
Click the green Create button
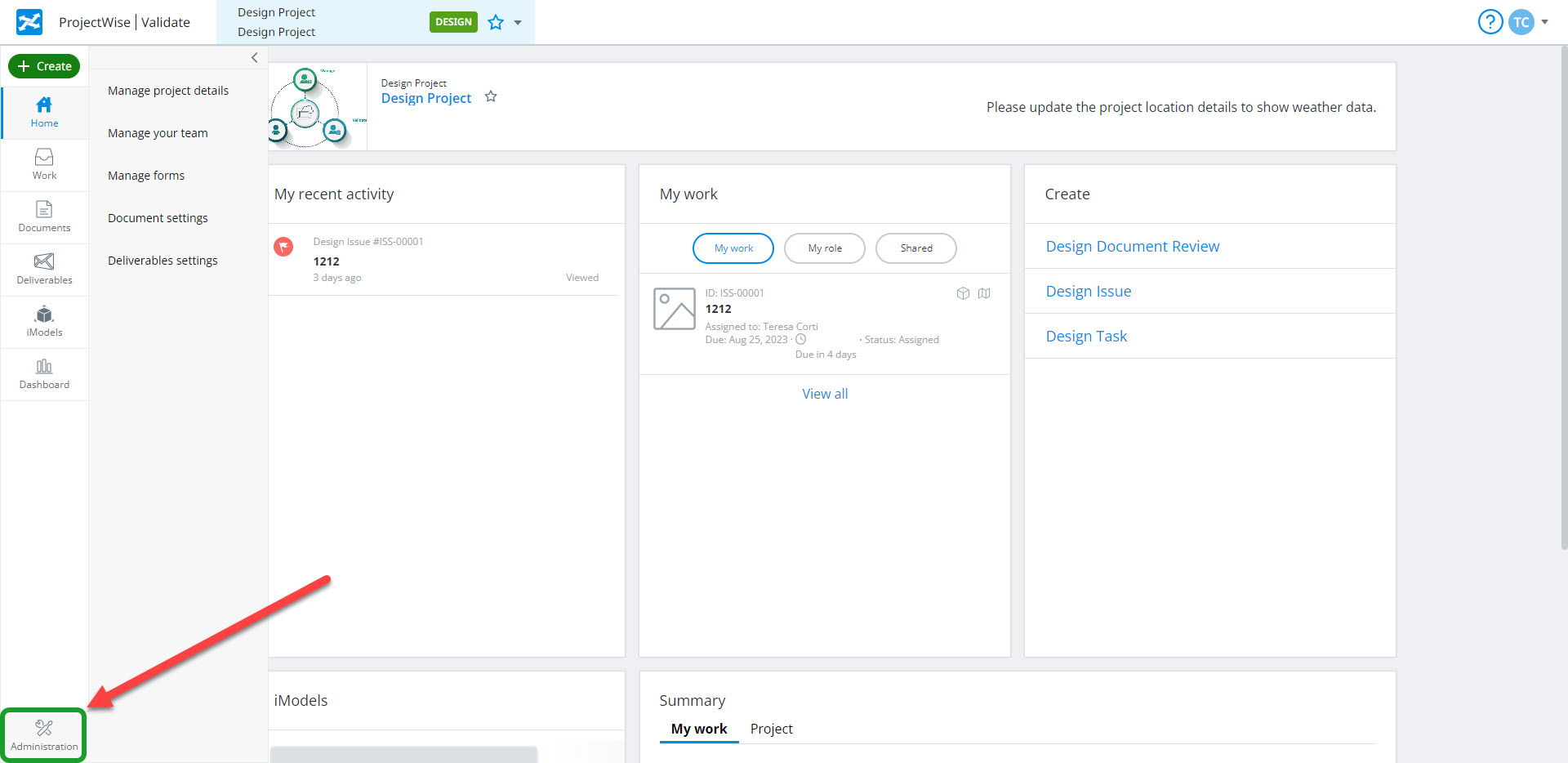(x=44, y=66)
